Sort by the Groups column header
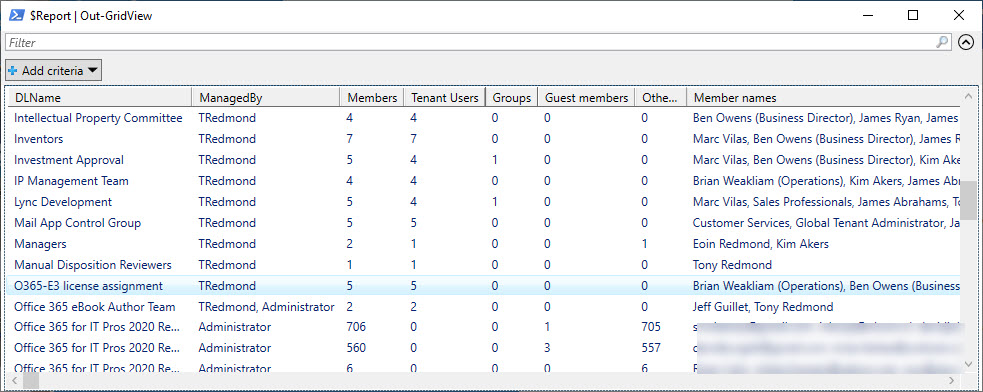 (512, 98)
